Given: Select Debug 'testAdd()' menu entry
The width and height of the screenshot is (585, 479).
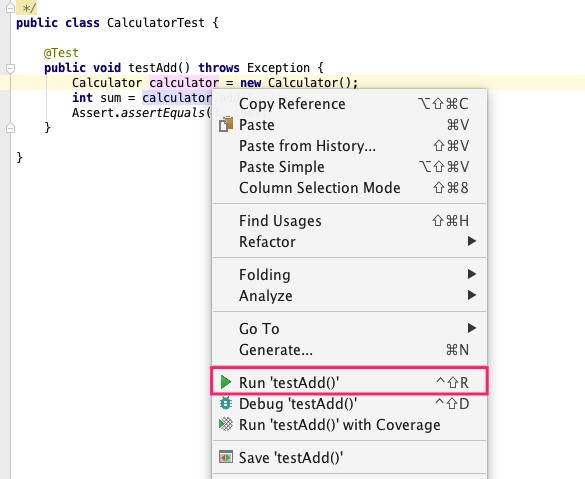Looking at the screenshot, I should (349, 403).
